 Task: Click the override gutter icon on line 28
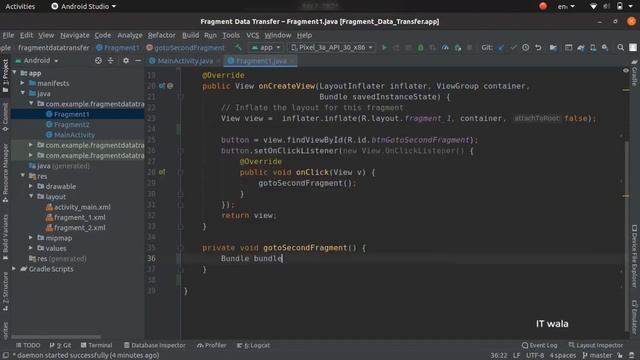[162, 172]
